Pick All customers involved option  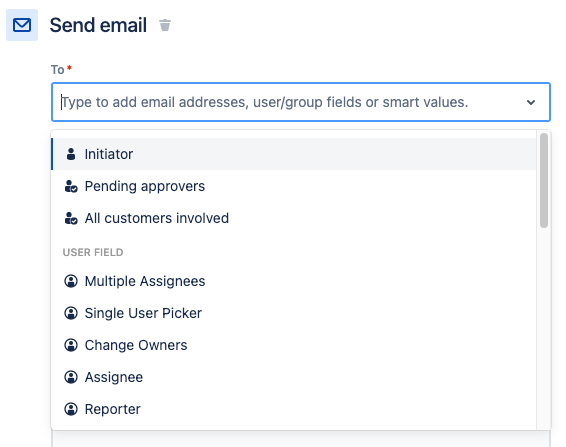pyautogui.click(x=294, y=218)
